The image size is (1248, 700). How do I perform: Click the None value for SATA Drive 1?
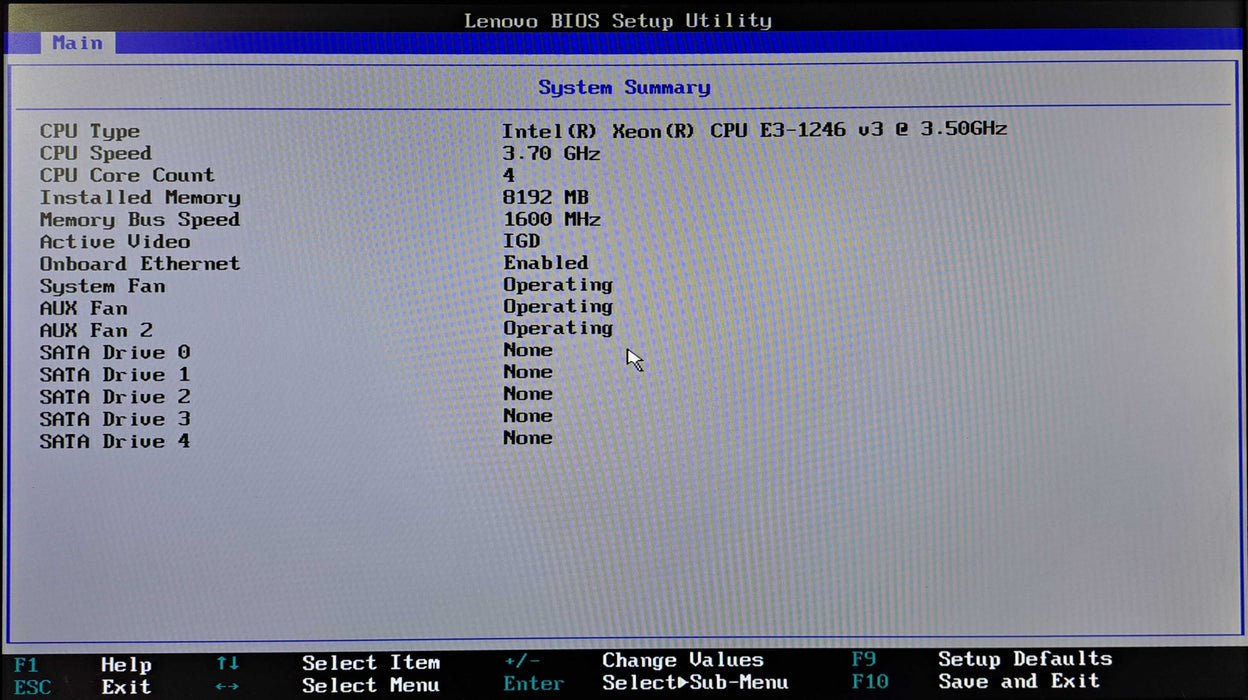(528, 372)
